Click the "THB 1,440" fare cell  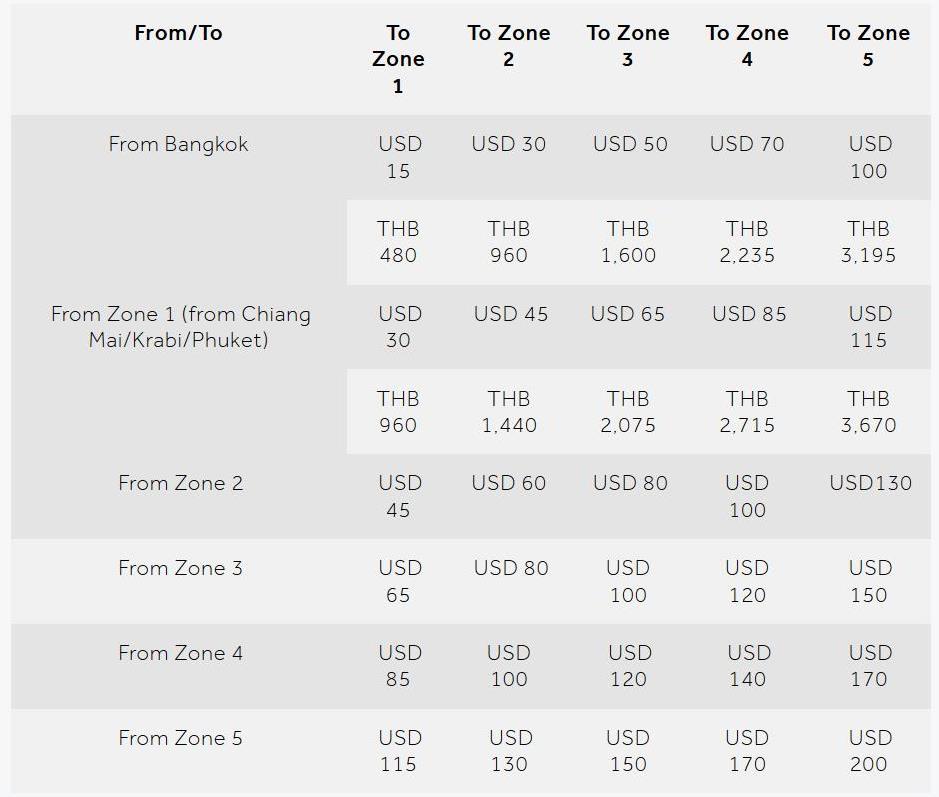[509, 412]
